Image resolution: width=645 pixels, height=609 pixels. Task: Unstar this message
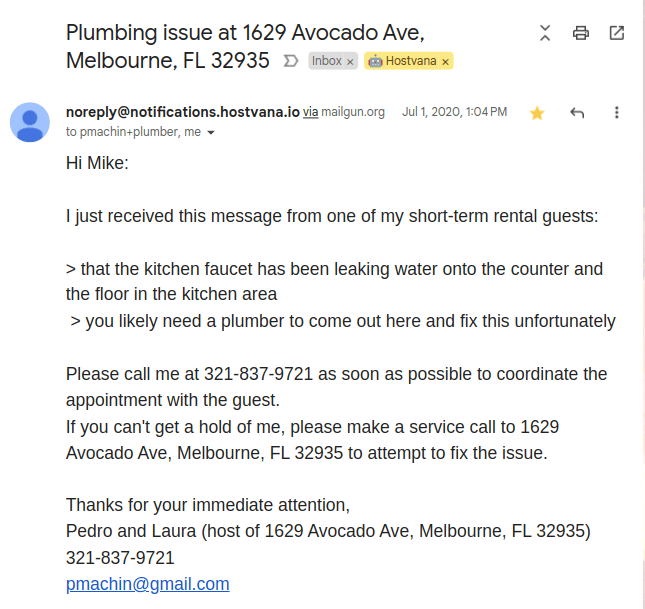(x=537, y=113)
